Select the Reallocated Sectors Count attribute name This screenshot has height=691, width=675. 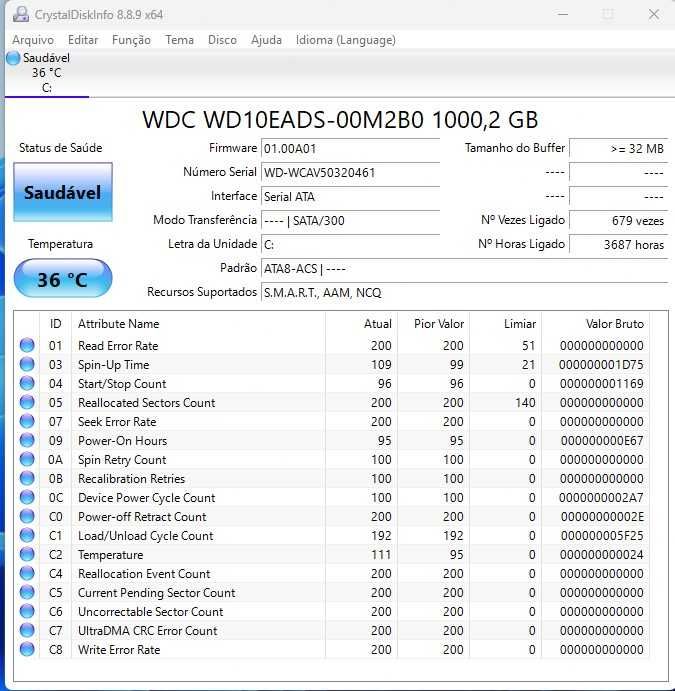click(x=147, y=402)
